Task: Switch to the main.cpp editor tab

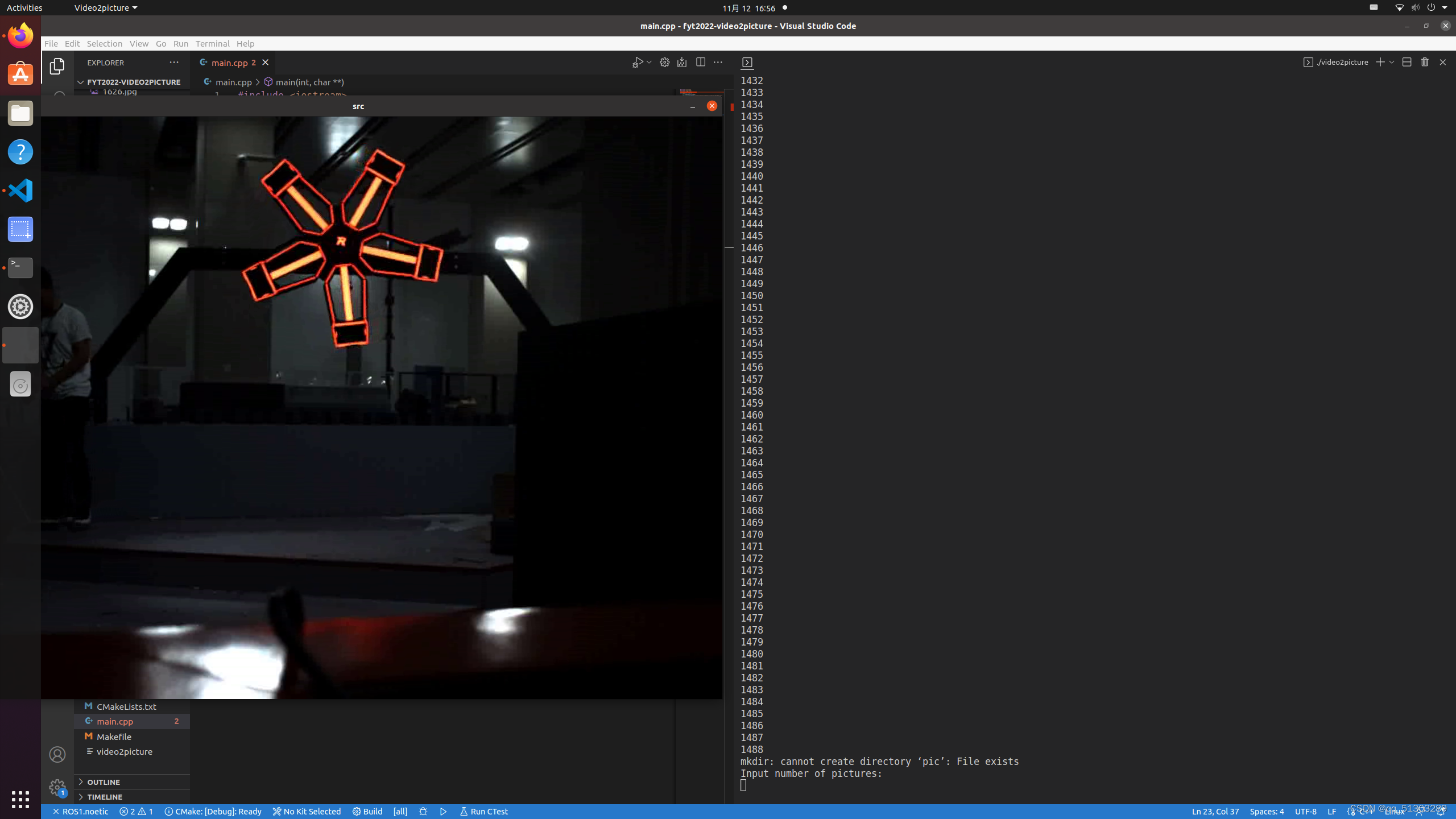Action: click(229, 63)
